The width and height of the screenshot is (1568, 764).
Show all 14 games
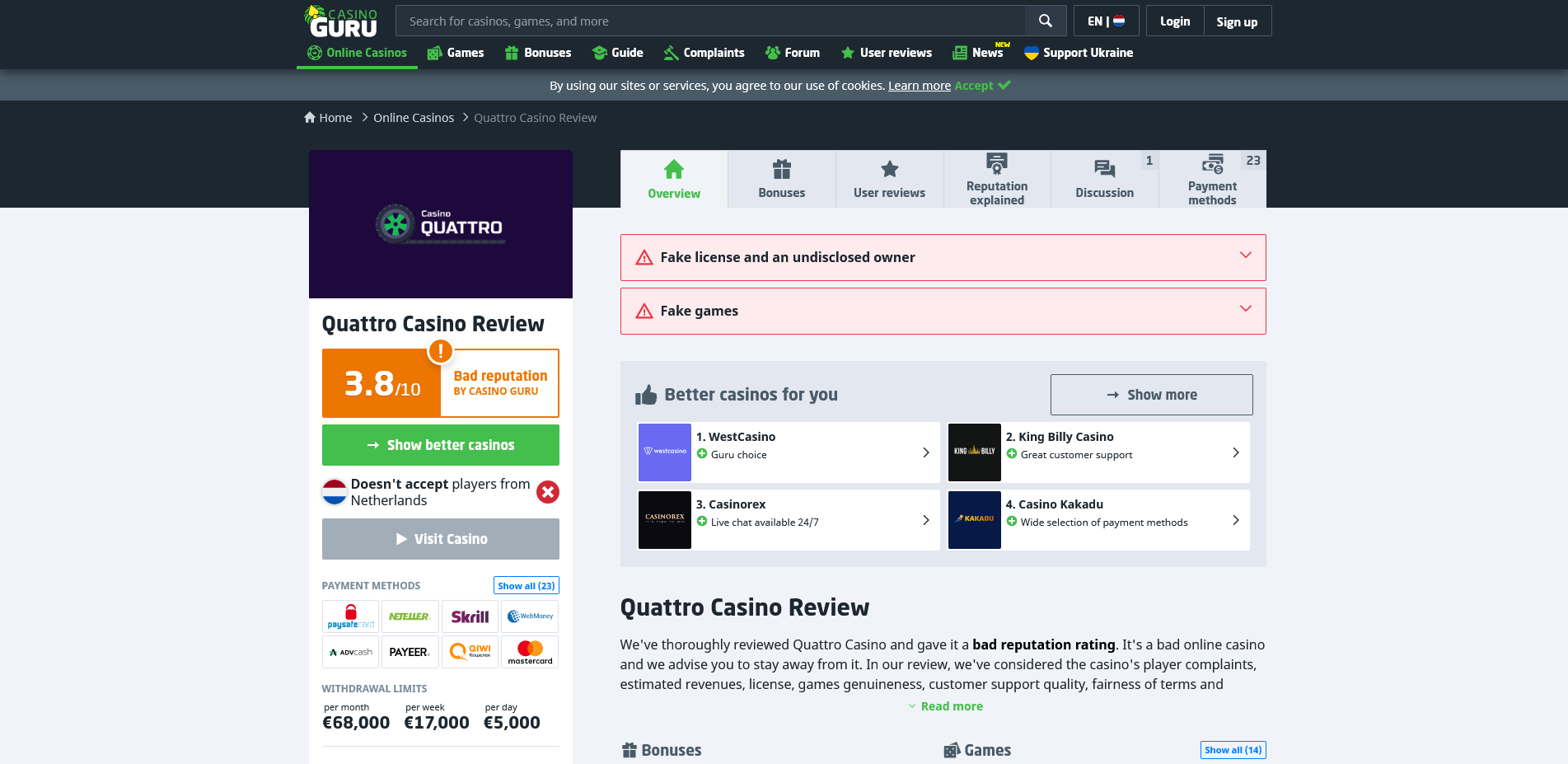click(1233, 750)
